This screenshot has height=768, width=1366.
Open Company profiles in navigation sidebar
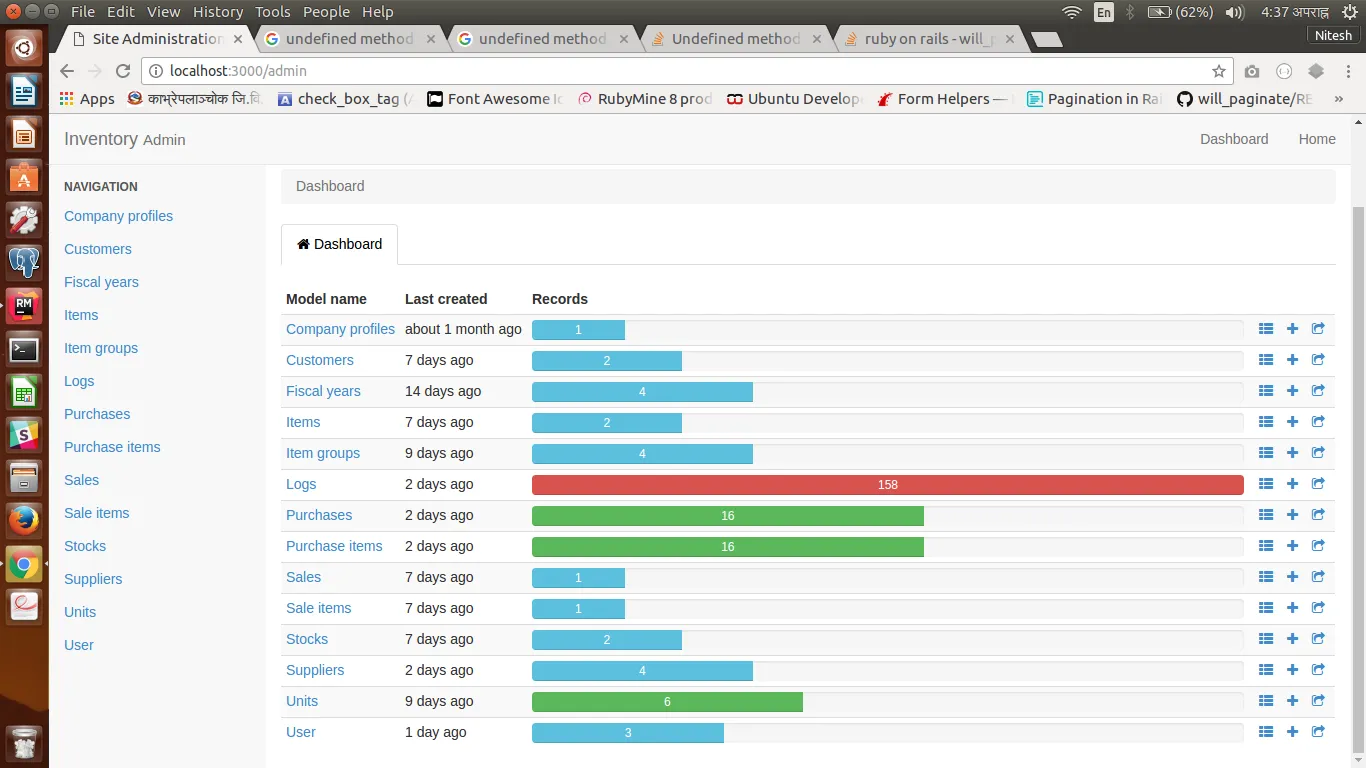click(118, 216)
